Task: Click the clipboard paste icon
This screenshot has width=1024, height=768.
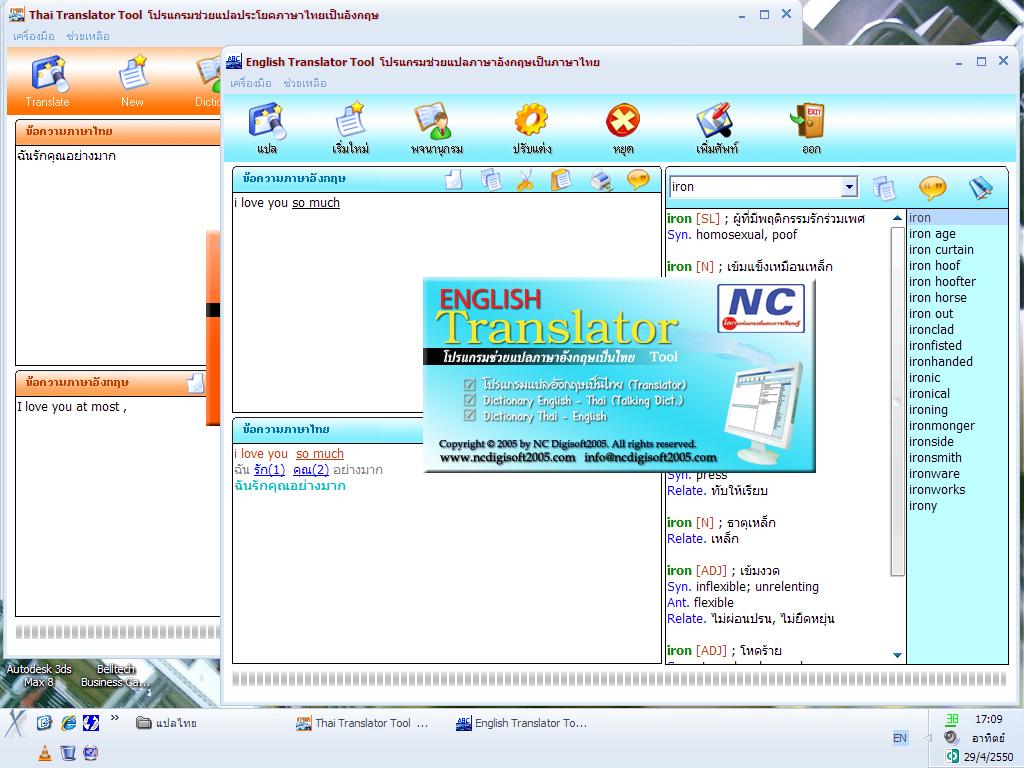Action: coord(561,179)
